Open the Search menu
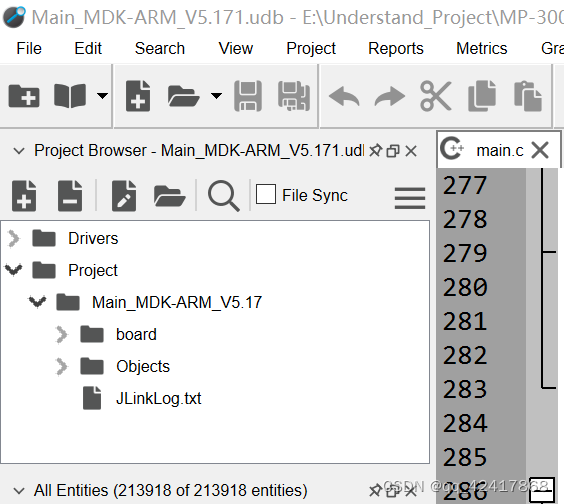This screenshot has height=504, width=564. 160,48
